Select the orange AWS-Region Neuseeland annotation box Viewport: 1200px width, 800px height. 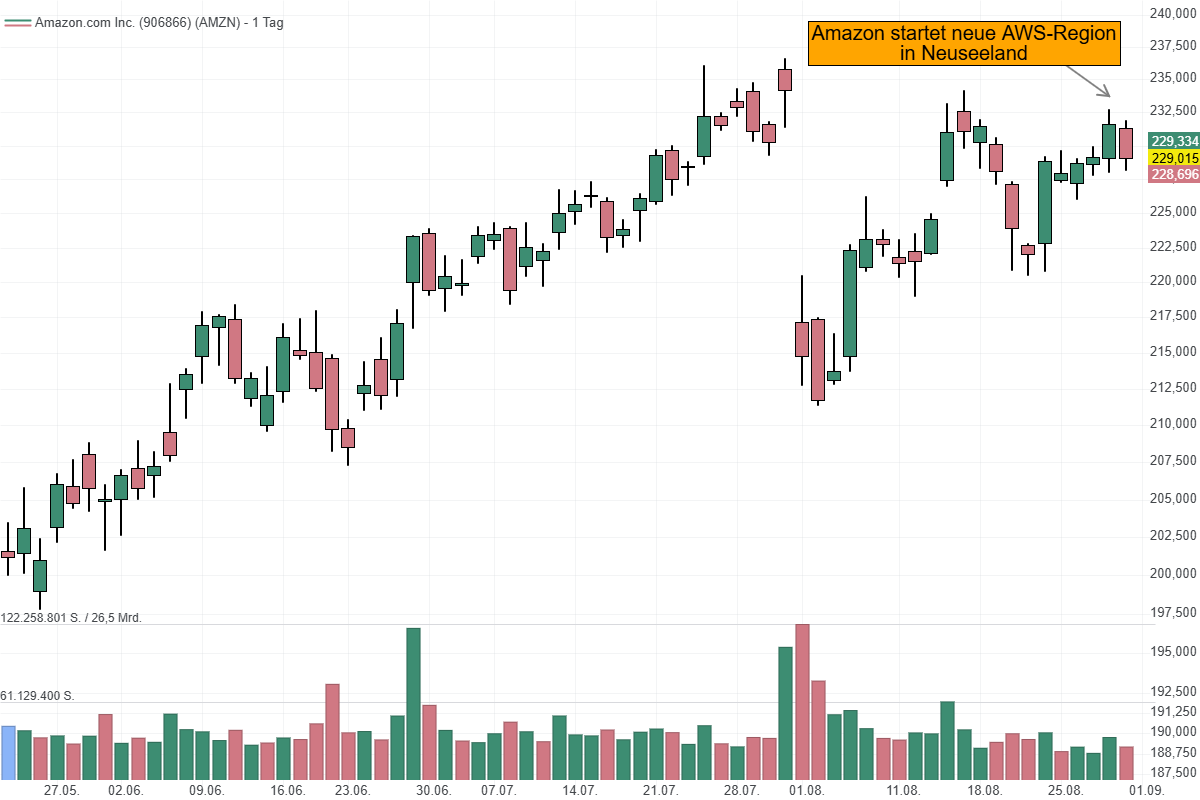tap(964, 43)
